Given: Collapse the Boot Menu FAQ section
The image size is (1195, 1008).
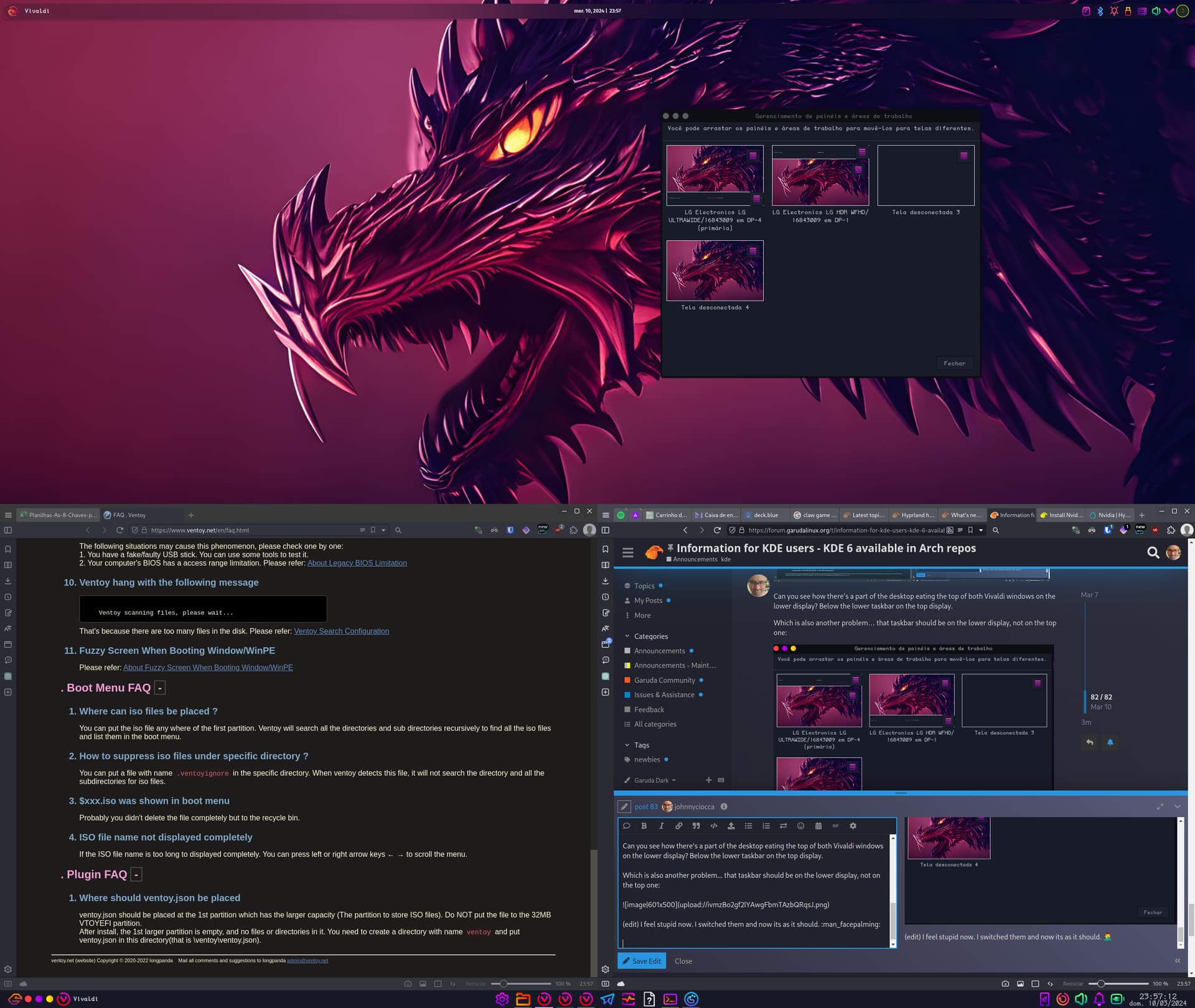Looking at the screenshot, I should coord(160,688).
